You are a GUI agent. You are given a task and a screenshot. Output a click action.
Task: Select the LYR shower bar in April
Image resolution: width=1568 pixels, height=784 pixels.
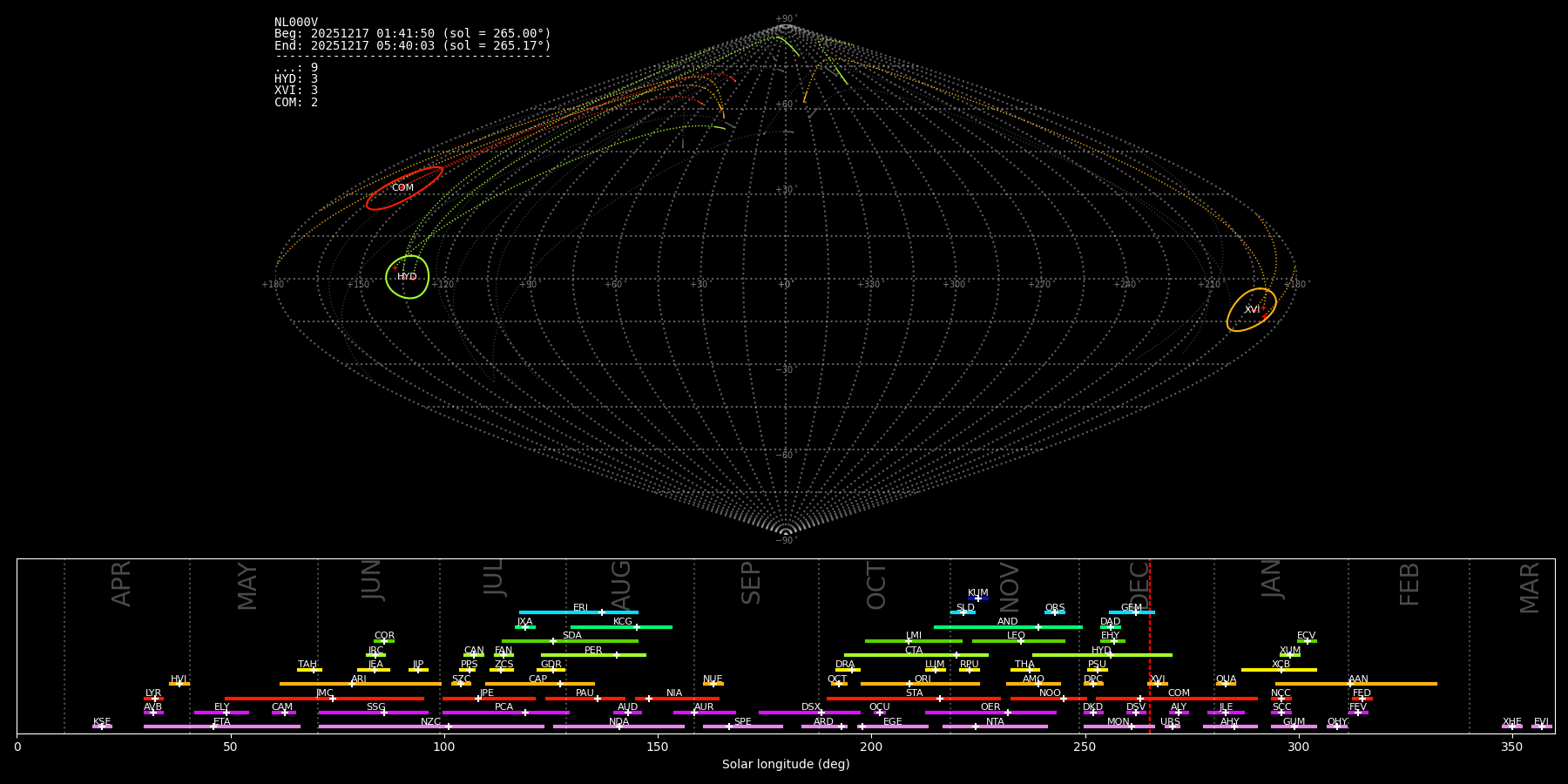click(153, 699)
